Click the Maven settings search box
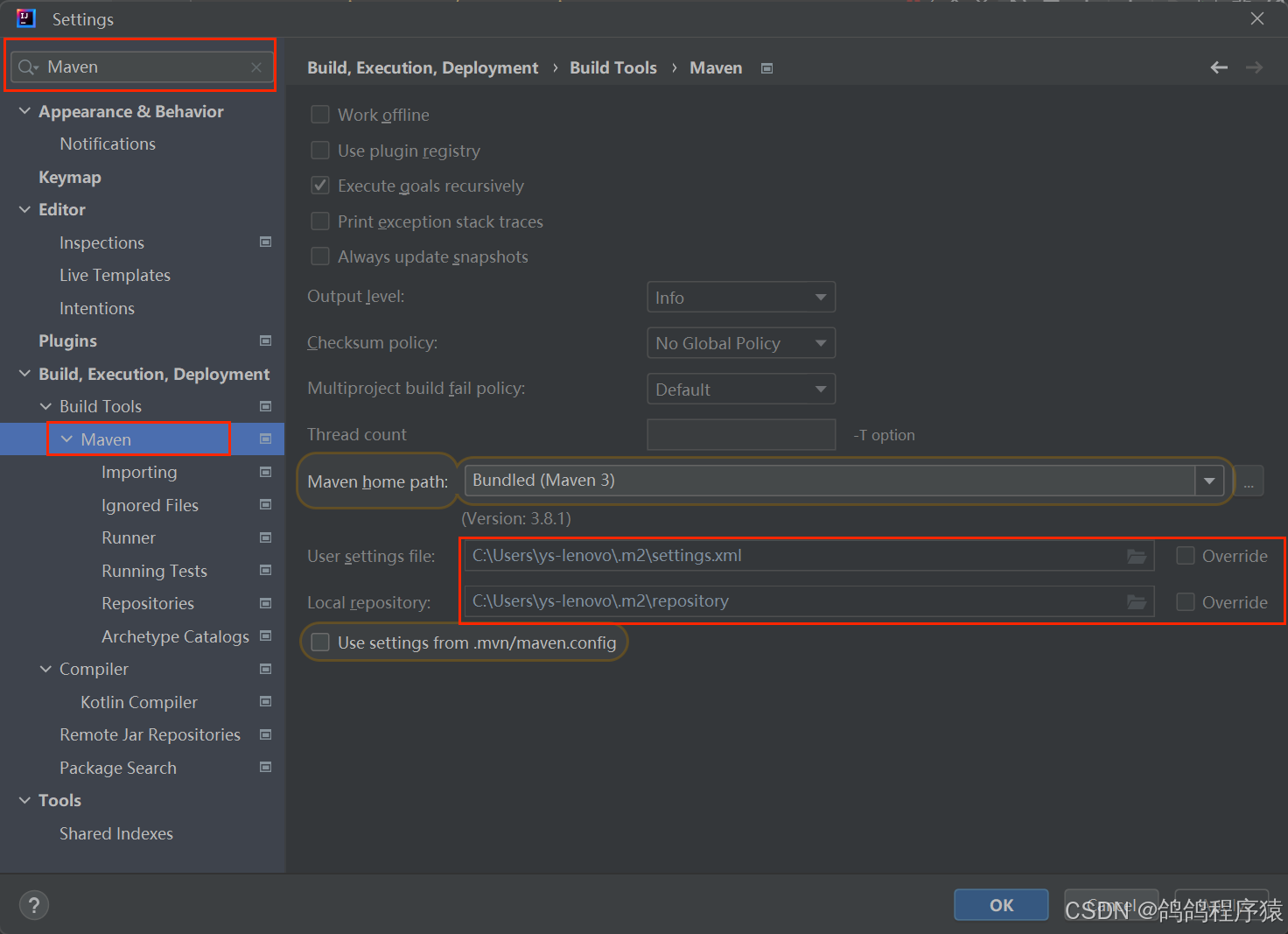The image size is (1288, 934). point(140,67)
